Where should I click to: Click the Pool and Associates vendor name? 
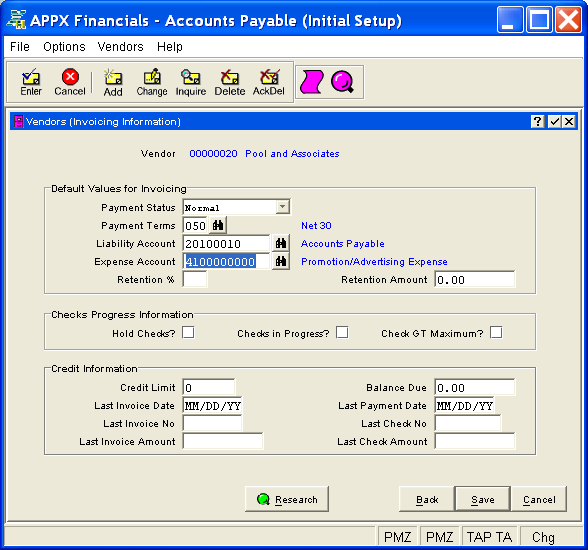click(292, 153)
